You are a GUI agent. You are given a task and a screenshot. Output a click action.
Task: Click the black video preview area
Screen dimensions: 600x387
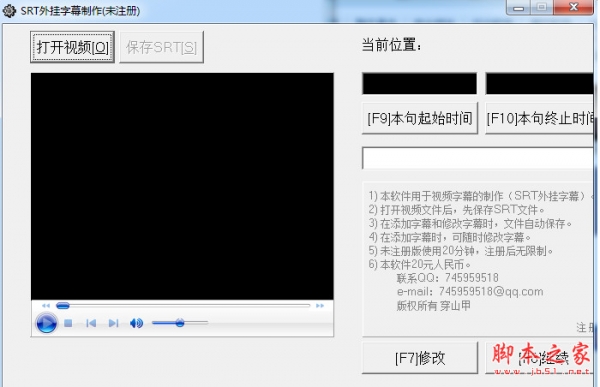[182, 186]
